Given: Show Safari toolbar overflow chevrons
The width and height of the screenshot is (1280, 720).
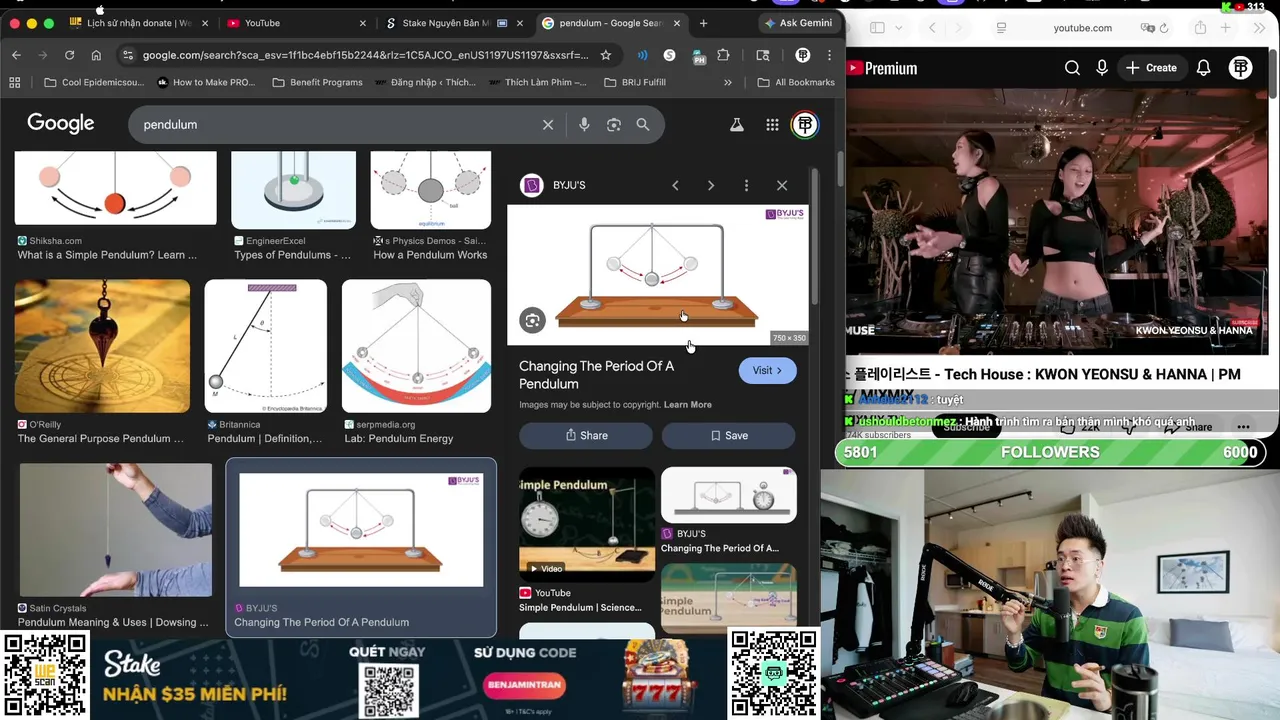Looking at the screenshot, I should [x=1259, y=28].
